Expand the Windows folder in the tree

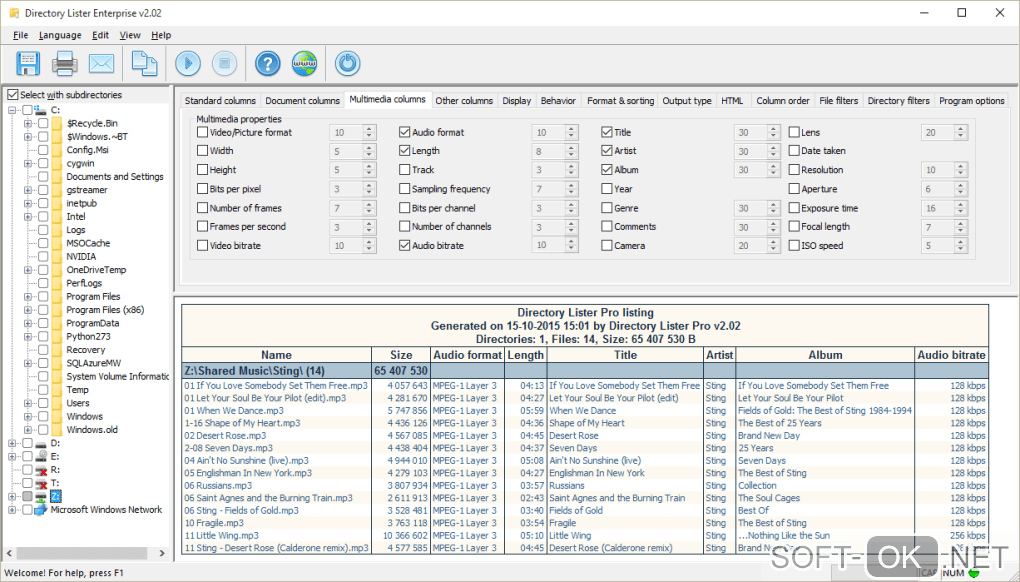click(x=25, y=416)
